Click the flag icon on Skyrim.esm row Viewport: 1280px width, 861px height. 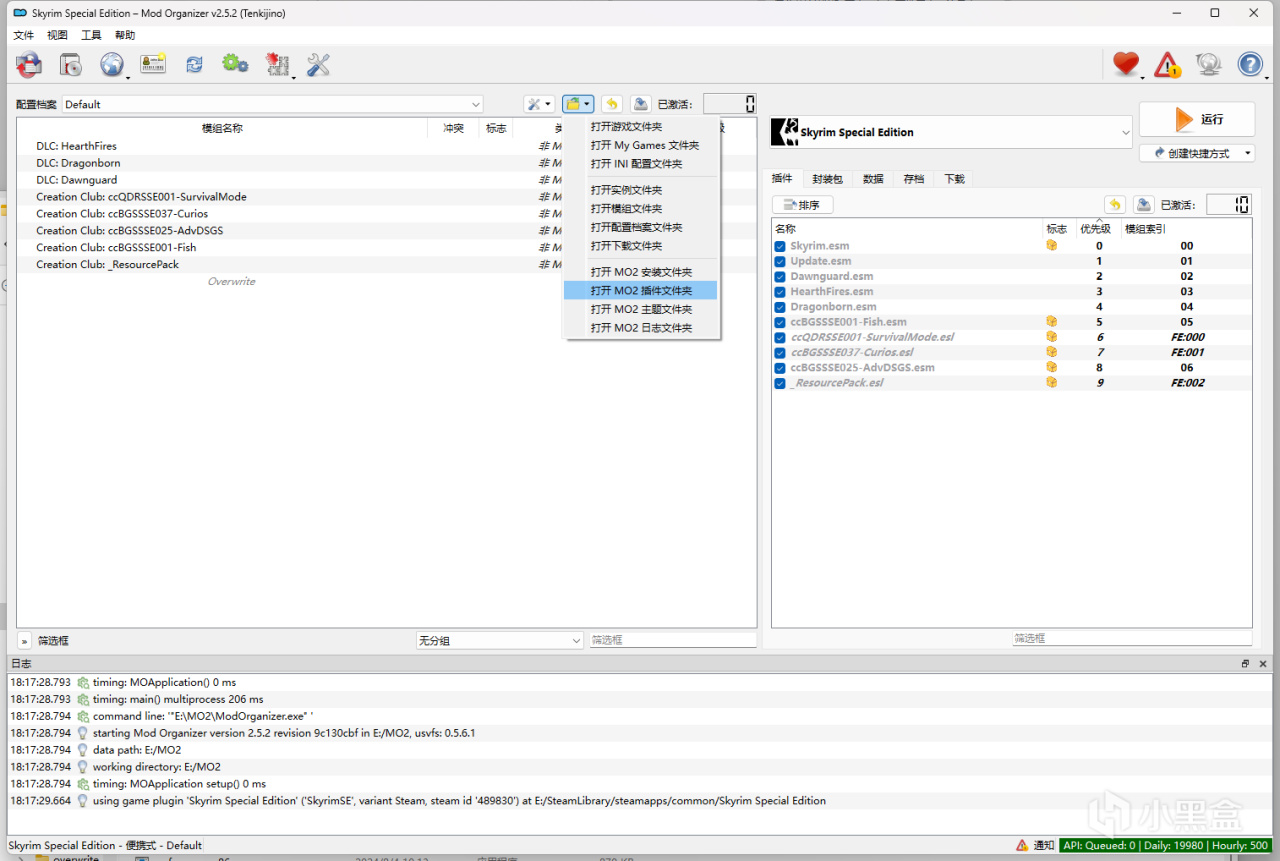coord(1052,245)
